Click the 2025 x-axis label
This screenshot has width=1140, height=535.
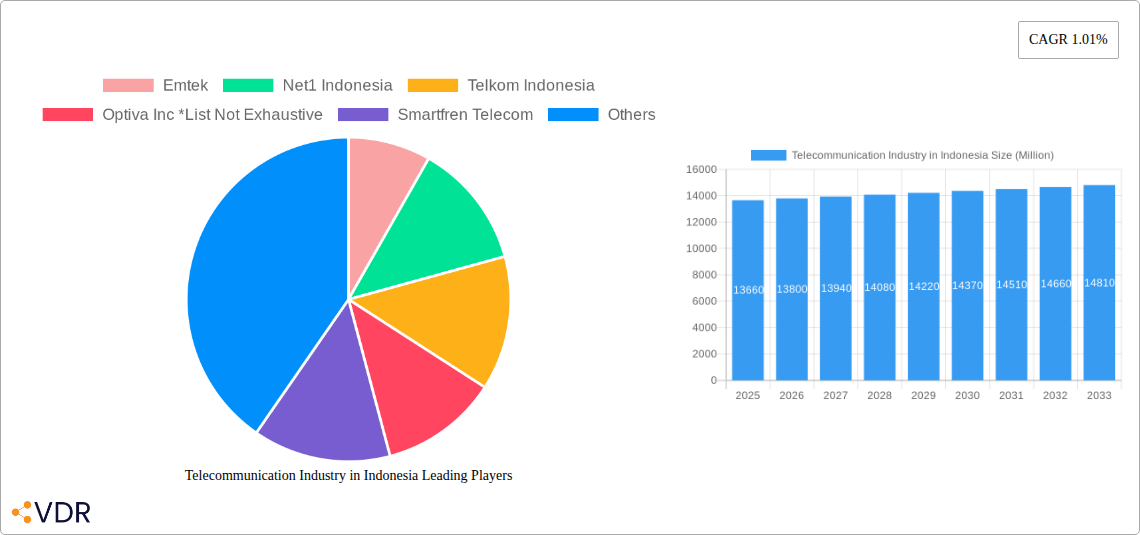pyautogui.click(x=747, y=395)
